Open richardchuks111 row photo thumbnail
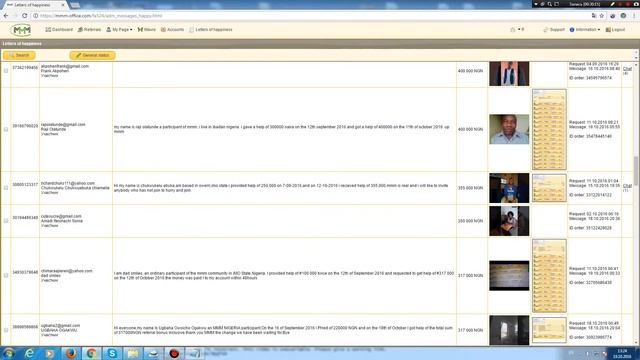The image size is (640, 360). click(509, 188)
